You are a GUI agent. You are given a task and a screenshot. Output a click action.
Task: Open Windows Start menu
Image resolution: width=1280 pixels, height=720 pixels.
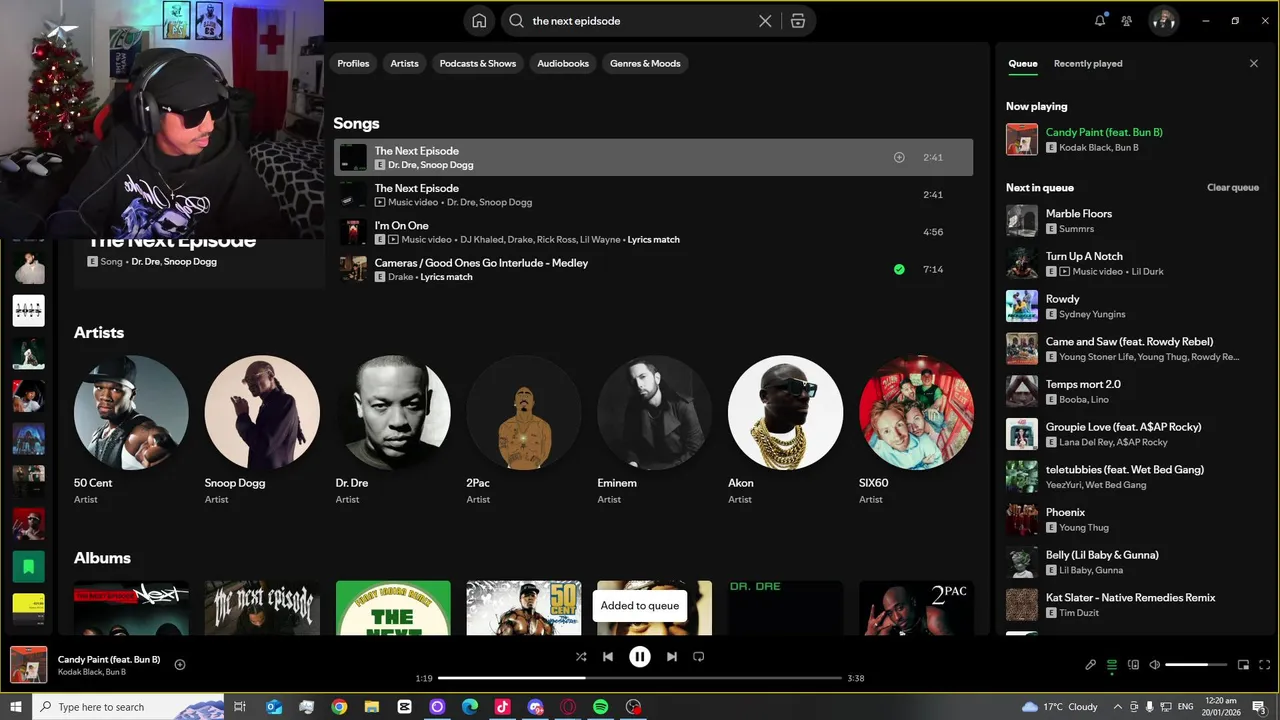click(x=15, y=707)
